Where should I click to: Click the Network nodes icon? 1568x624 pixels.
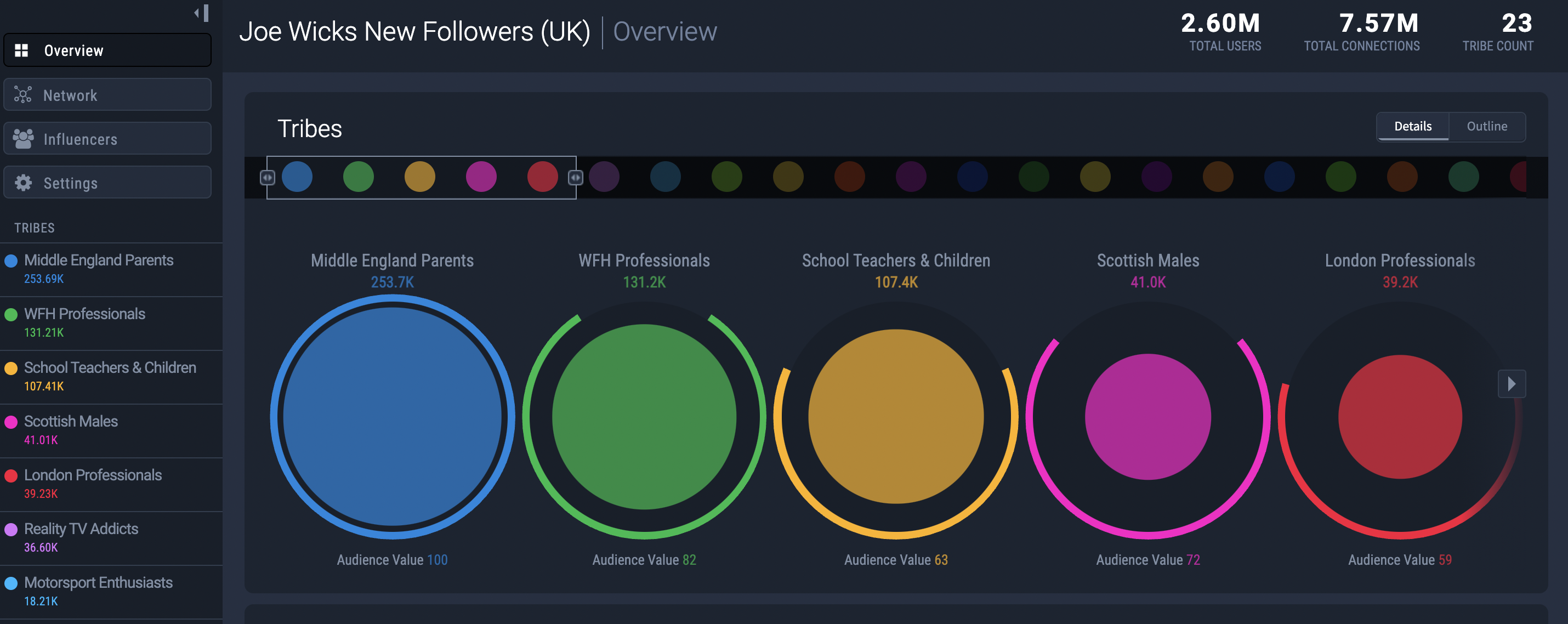click(22, 95)
